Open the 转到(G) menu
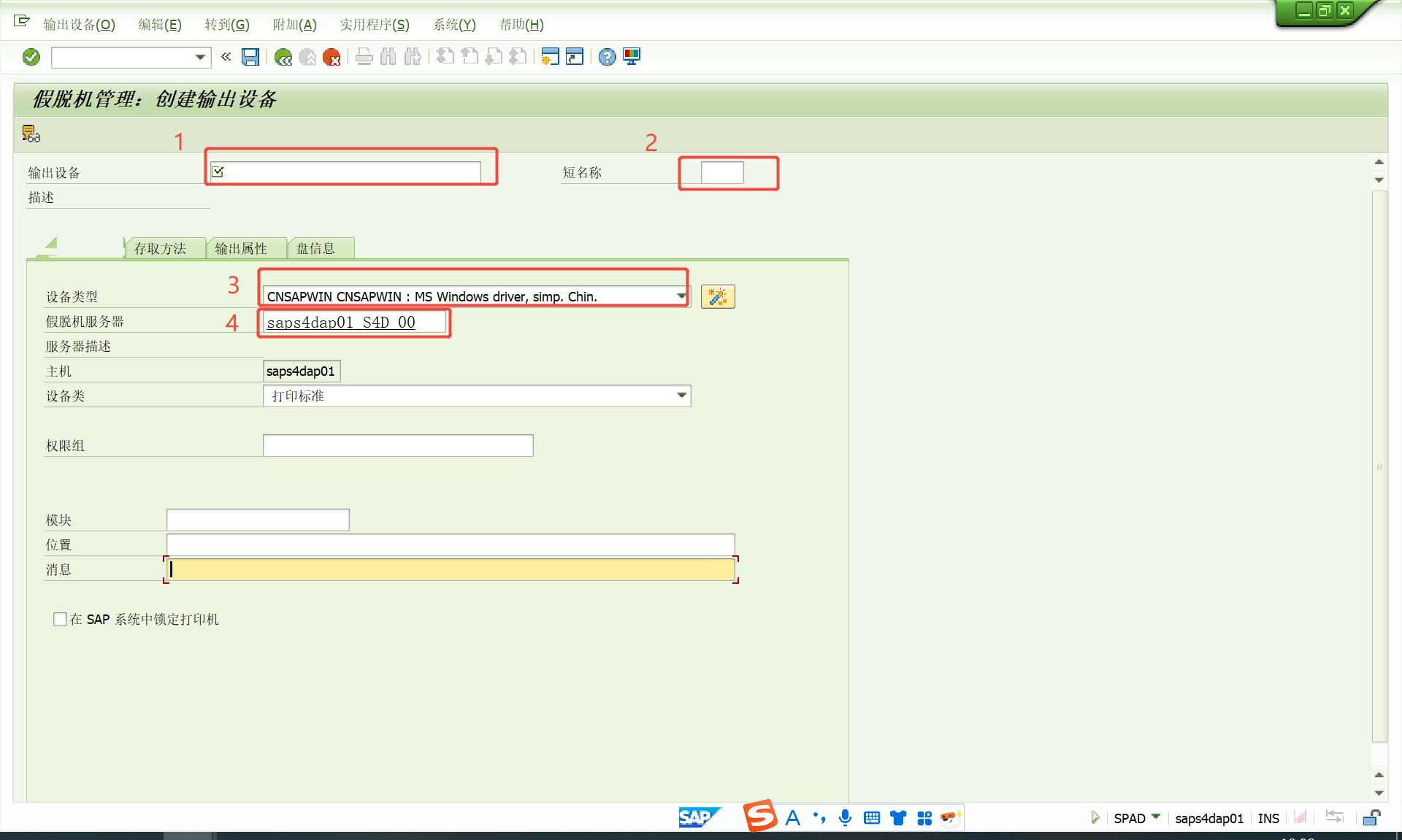The width and height of the screenshot is (1402, 840). tap(226, 25)
